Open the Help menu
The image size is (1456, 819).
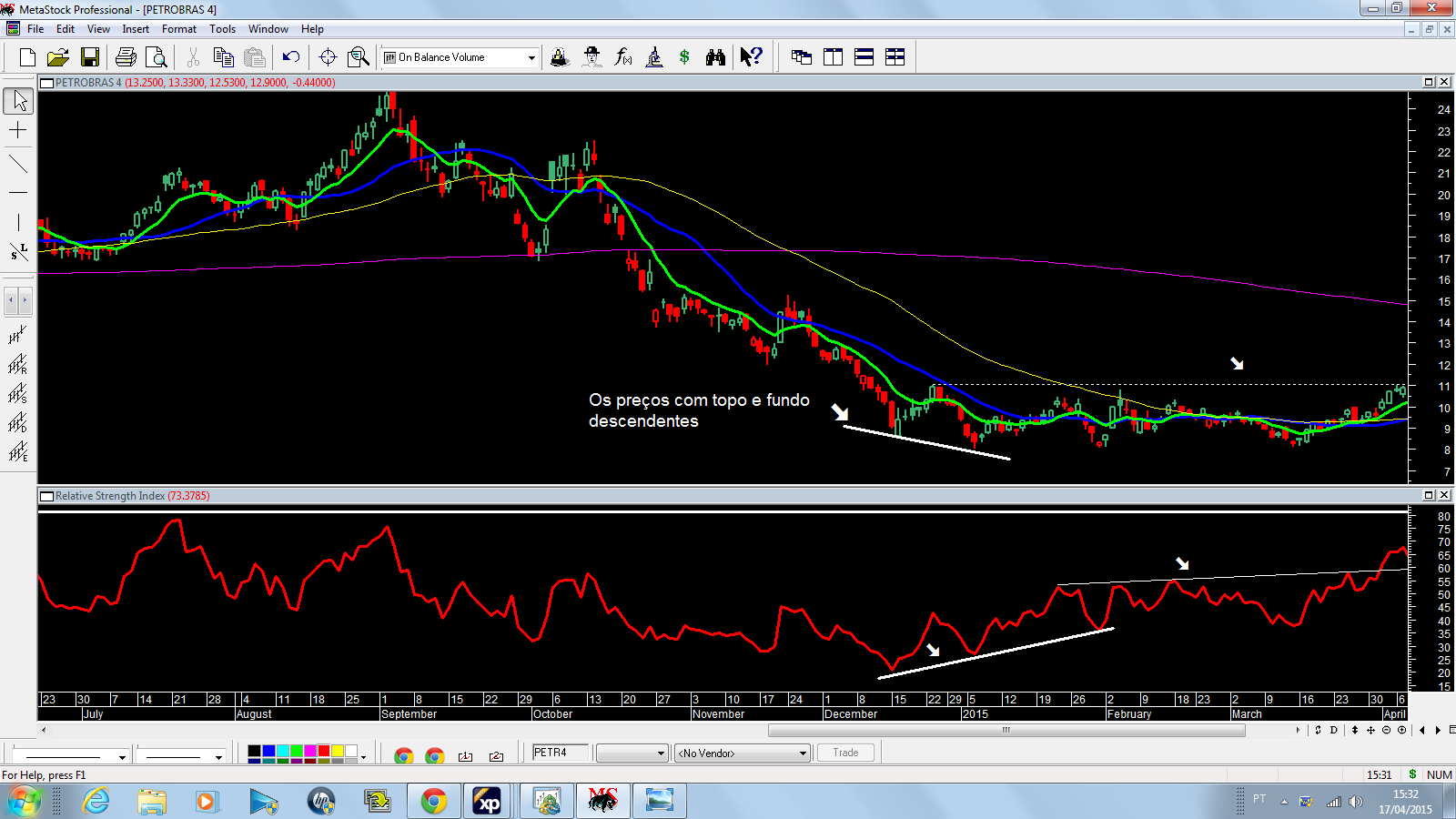[x=312, y=29]
